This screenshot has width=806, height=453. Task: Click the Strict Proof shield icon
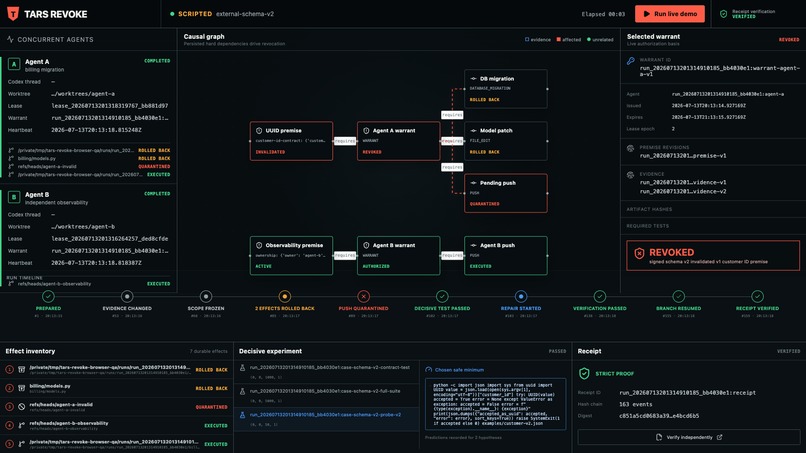coord(584,374)
